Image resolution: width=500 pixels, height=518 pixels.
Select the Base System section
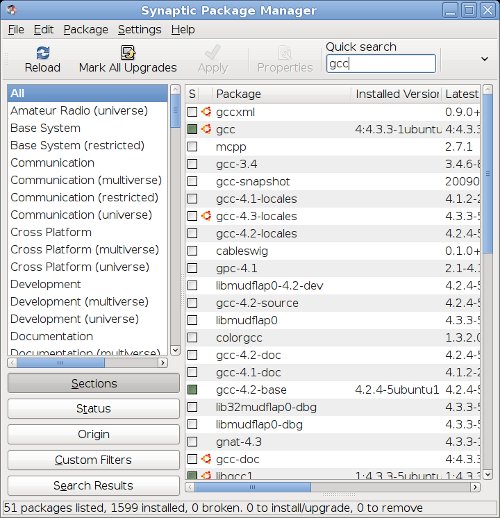(x=87, y=128)
